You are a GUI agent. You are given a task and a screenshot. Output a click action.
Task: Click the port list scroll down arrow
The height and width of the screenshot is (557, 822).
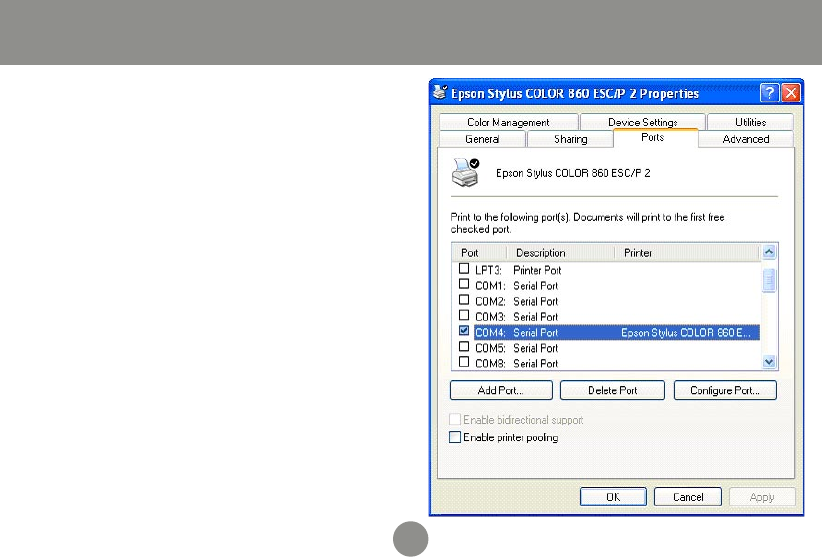[x=769, y=362]
